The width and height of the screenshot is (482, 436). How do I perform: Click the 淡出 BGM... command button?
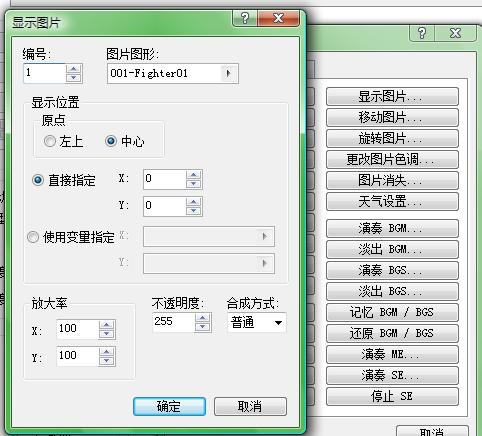click(392, 249)
